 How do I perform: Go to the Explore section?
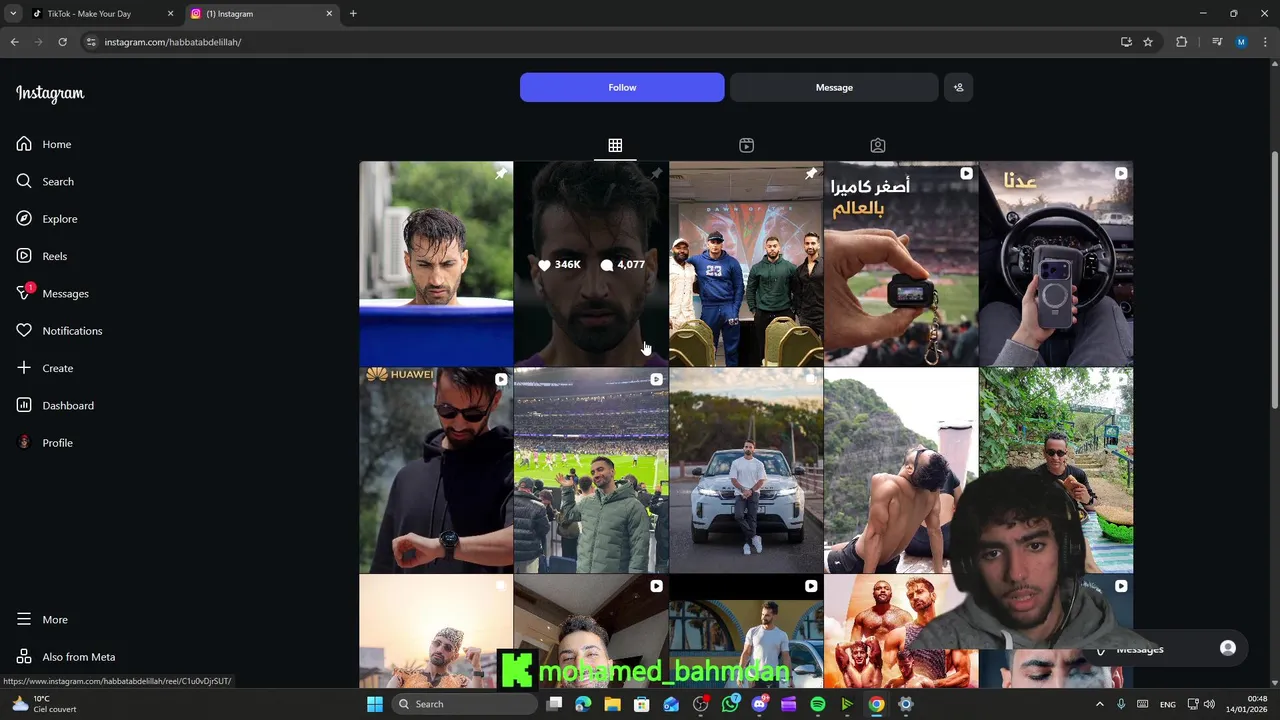coord(46,219)
